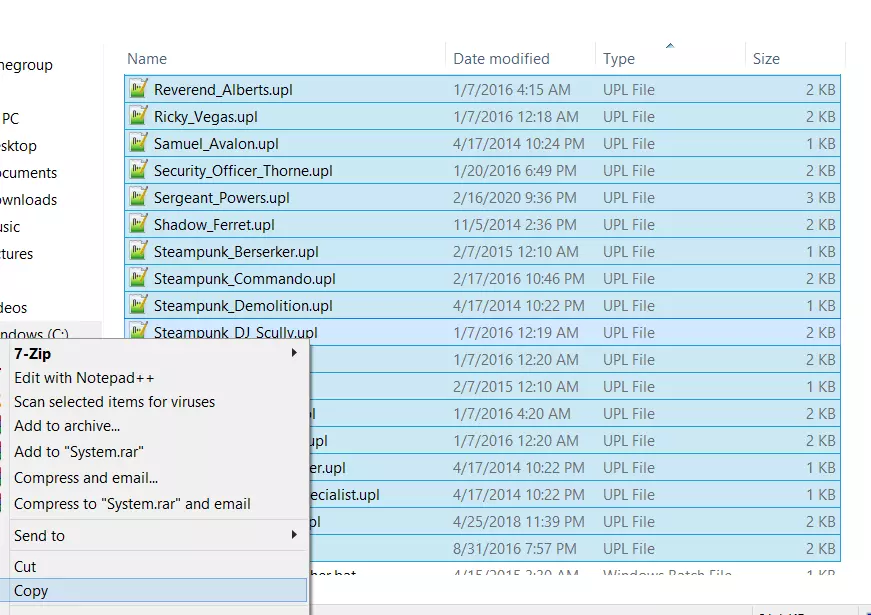Sort files by the Type column header
The width and height of the screenshot is (871, 615).
click(x=619, y=59)
